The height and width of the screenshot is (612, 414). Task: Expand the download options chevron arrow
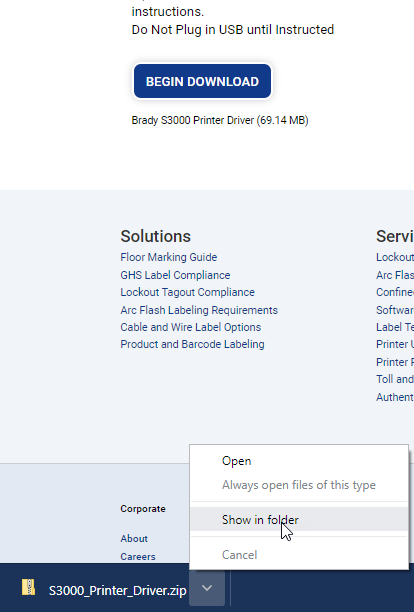click(x=207, y=588)
